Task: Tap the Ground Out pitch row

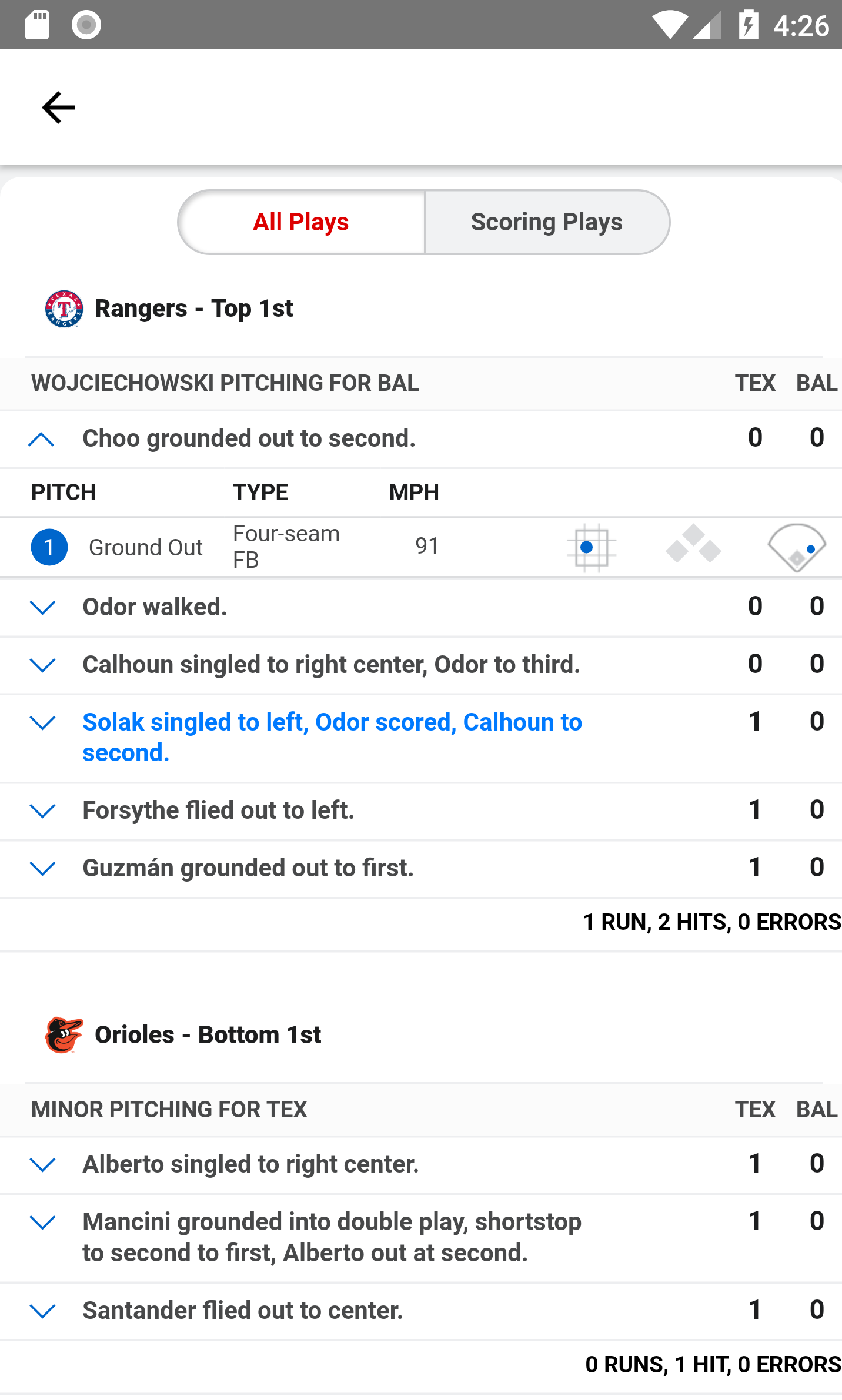Action: [421, 547]
